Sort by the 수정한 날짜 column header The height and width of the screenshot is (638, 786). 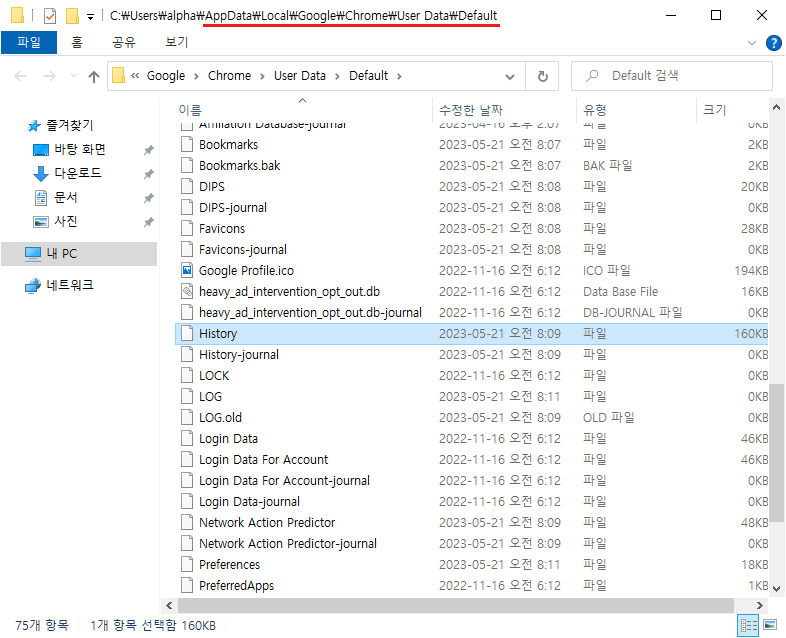(x=471, y=110)
